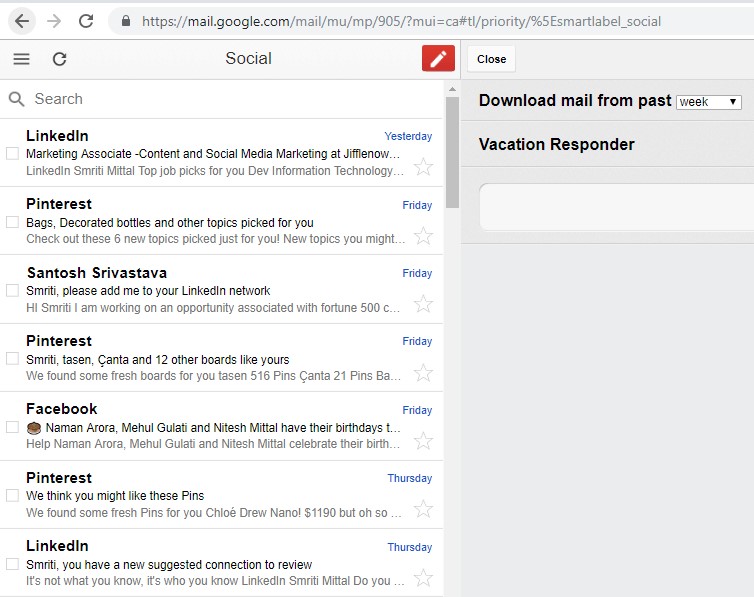Screen dimensions: 754x597
Task: Reload the page with browser reload icon
Action: point(86,21)
